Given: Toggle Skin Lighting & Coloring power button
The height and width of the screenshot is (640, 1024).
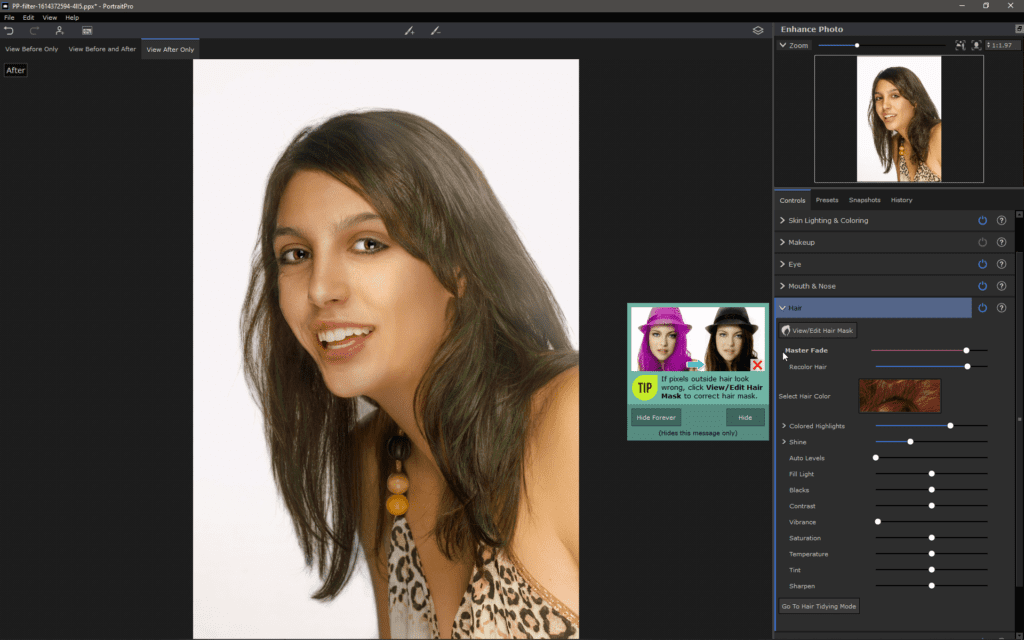Looking at the screenshot, I should 982,221.
